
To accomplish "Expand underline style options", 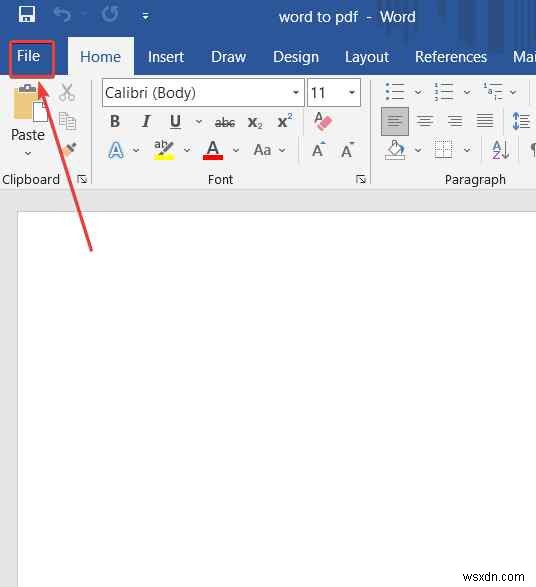I will pos(199,121).
